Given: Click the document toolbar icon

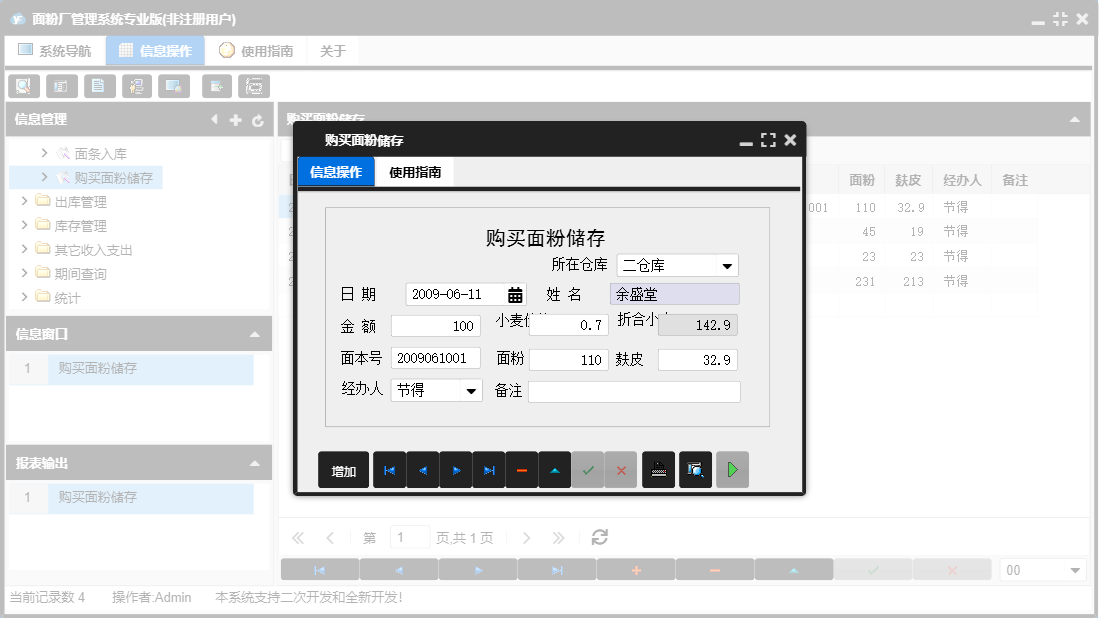Looking at the screenshot, I should [x=99, y=86].
